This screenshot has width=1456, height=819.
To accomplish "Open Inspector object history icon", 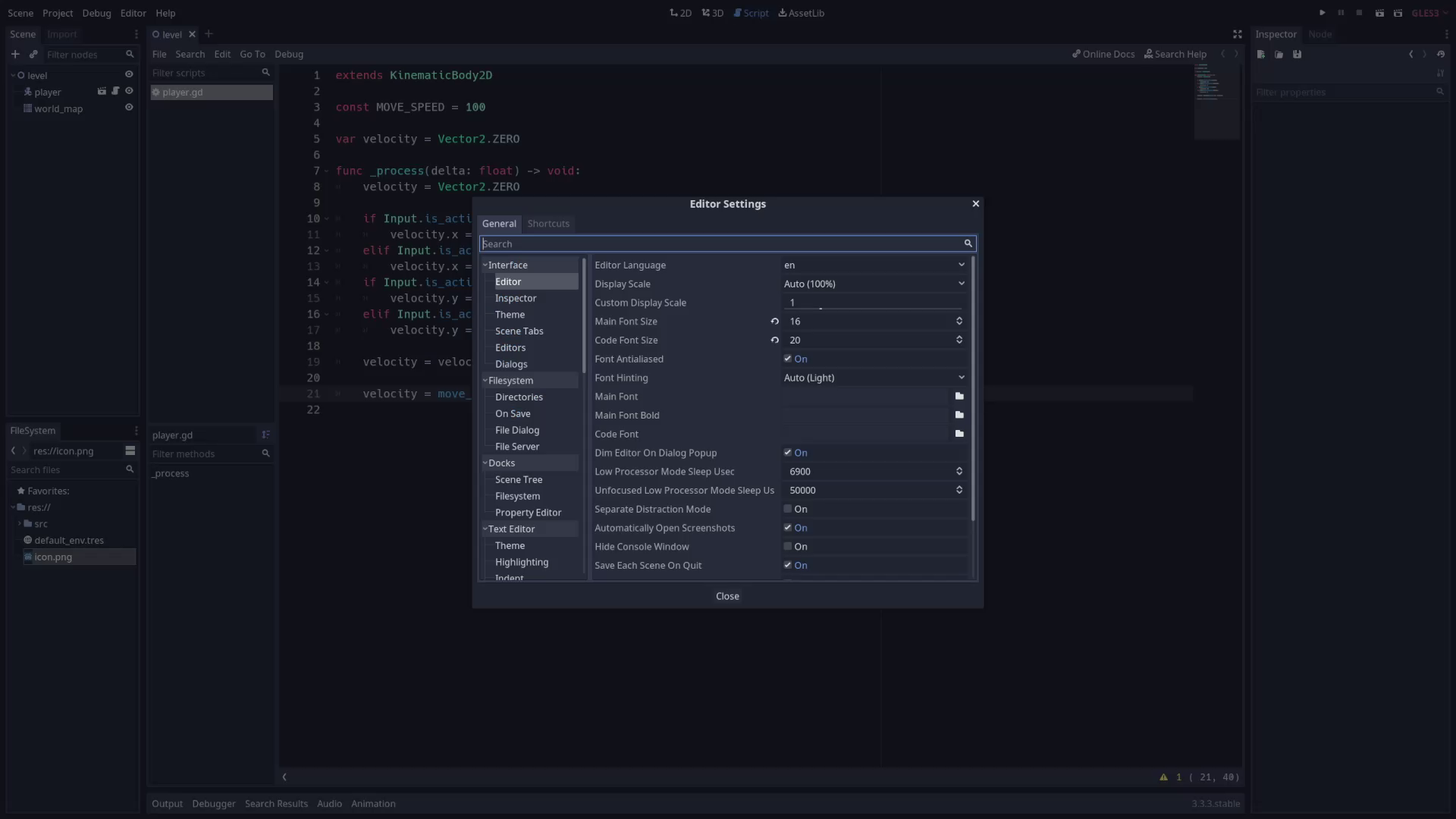I will (1441, 54).
